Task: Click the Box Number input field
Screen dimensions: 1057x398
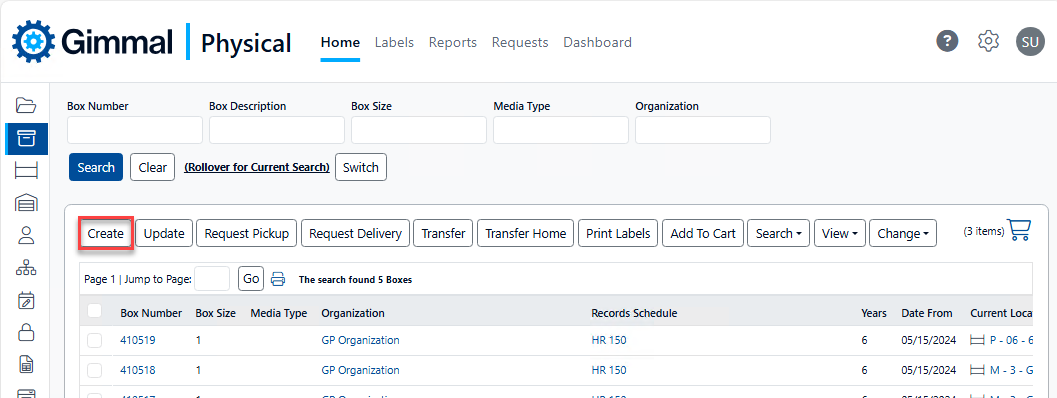Action: point(135,130)
